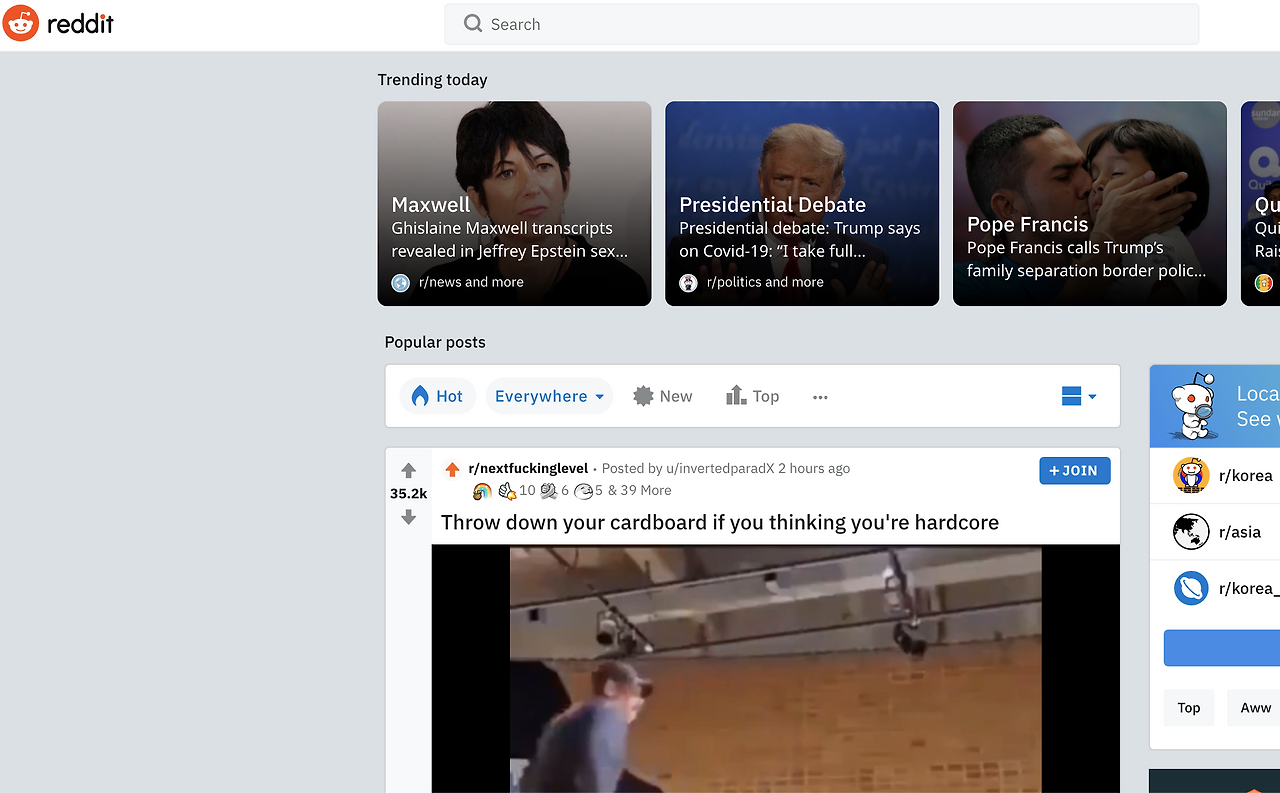Downvote the cardboard post
This screenshot has width=1280, height=793.
click(408, 517)
